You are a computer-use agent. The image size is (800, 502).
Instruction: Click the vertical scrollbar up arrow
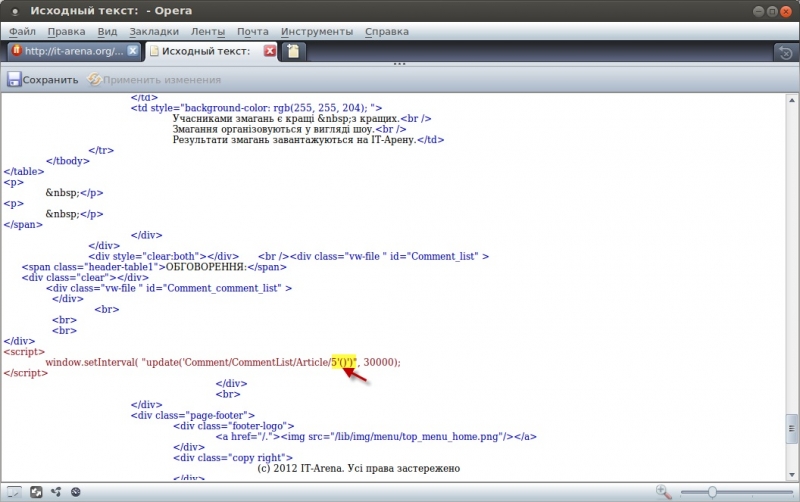tap(792, 101)
